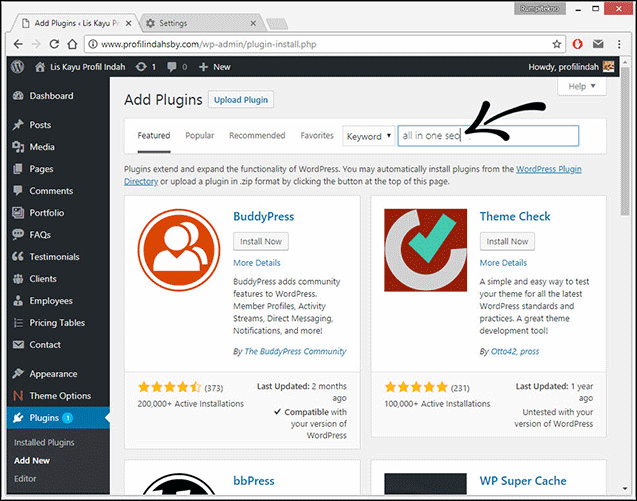The image size is (637, 501).
Task: Open the bbPress plugin title link
Action: tap(254, 481)
